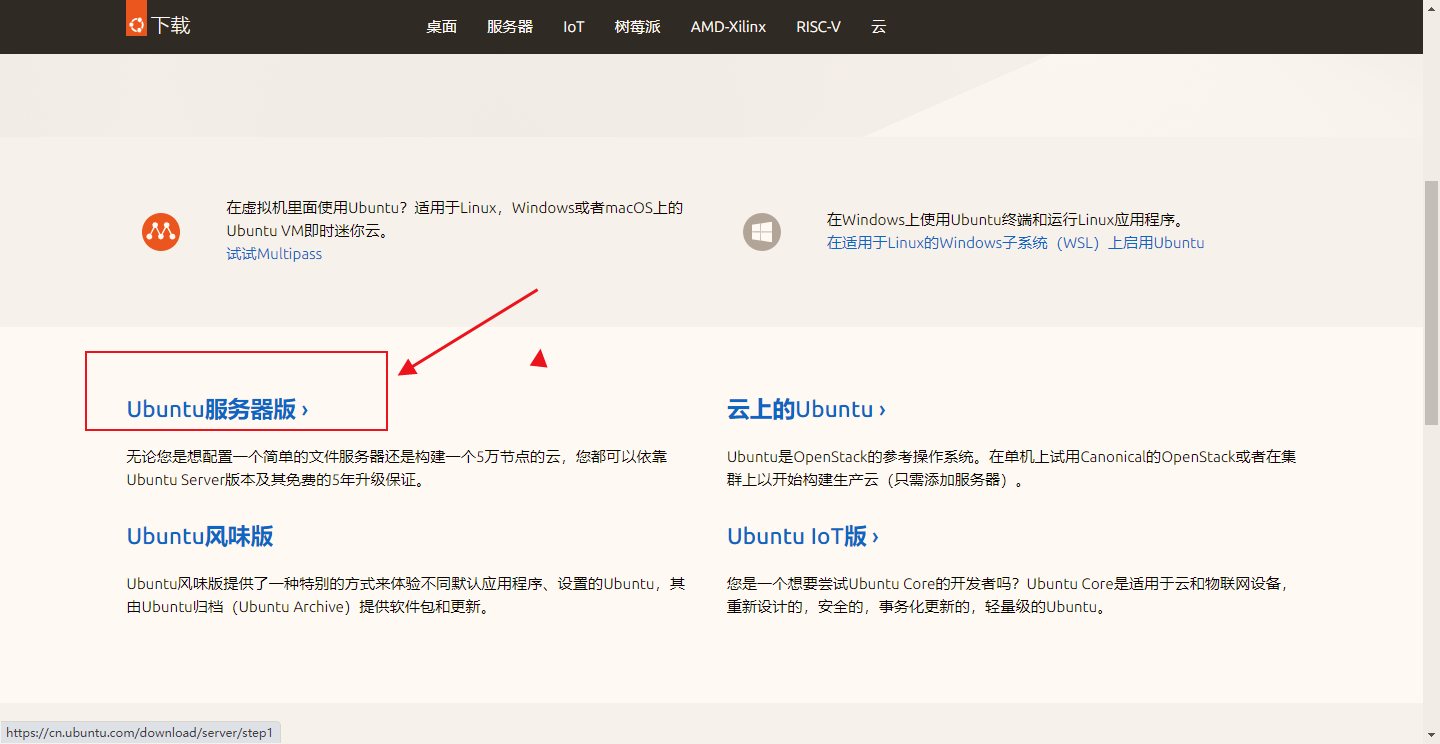Image resolution: width=1440 pixels, height=744 pixels.
Task: Select the RISC-V navigation item
Action: pos(818,27)
